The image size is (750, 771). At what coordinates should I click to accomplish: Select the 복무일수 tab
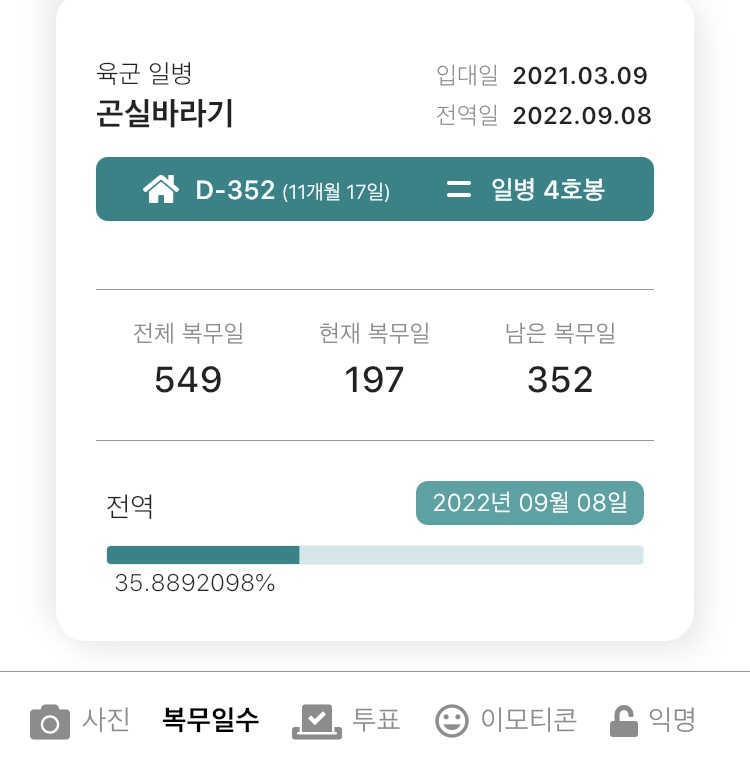[210, 720]
